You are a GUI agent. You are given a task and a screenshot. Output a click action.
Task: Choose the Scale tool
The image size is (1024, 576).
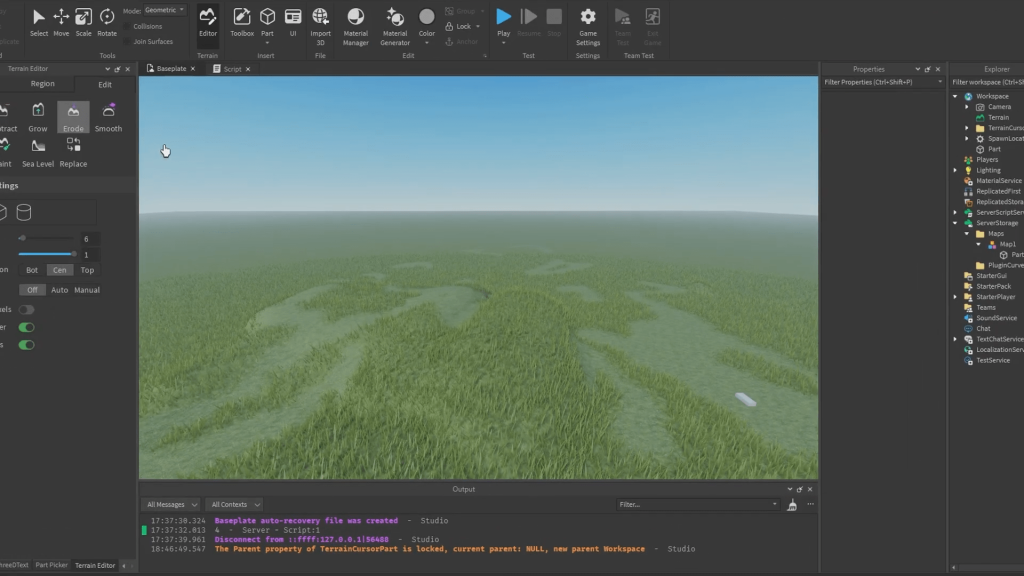point(84,22)
